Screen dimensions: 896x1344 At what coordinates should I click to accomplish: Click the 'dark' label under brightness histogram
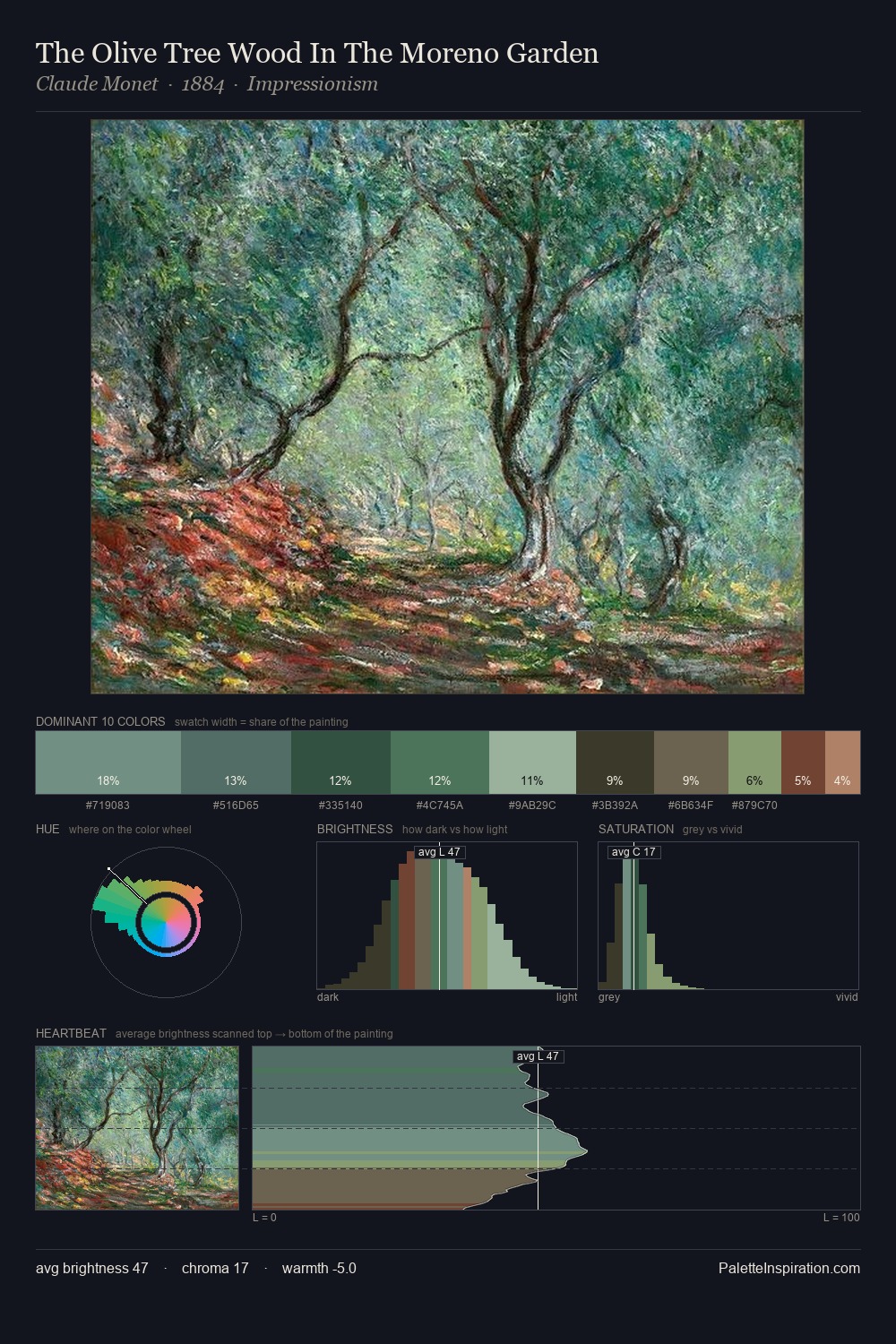(328, 997)
